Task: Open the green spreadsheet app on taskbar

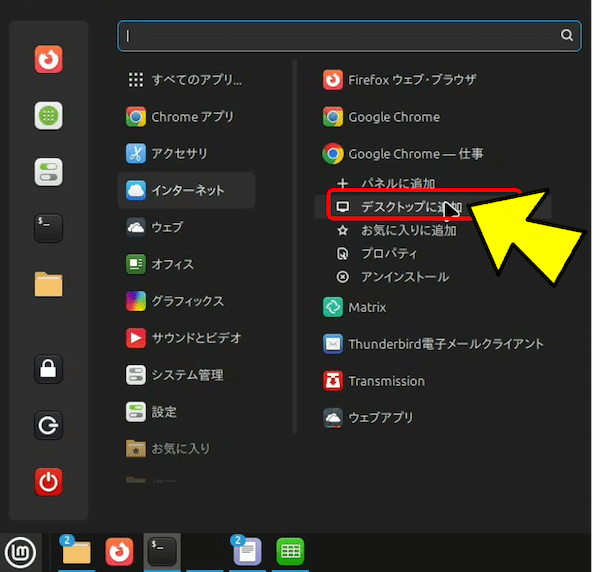Action: tap(290, 551)
